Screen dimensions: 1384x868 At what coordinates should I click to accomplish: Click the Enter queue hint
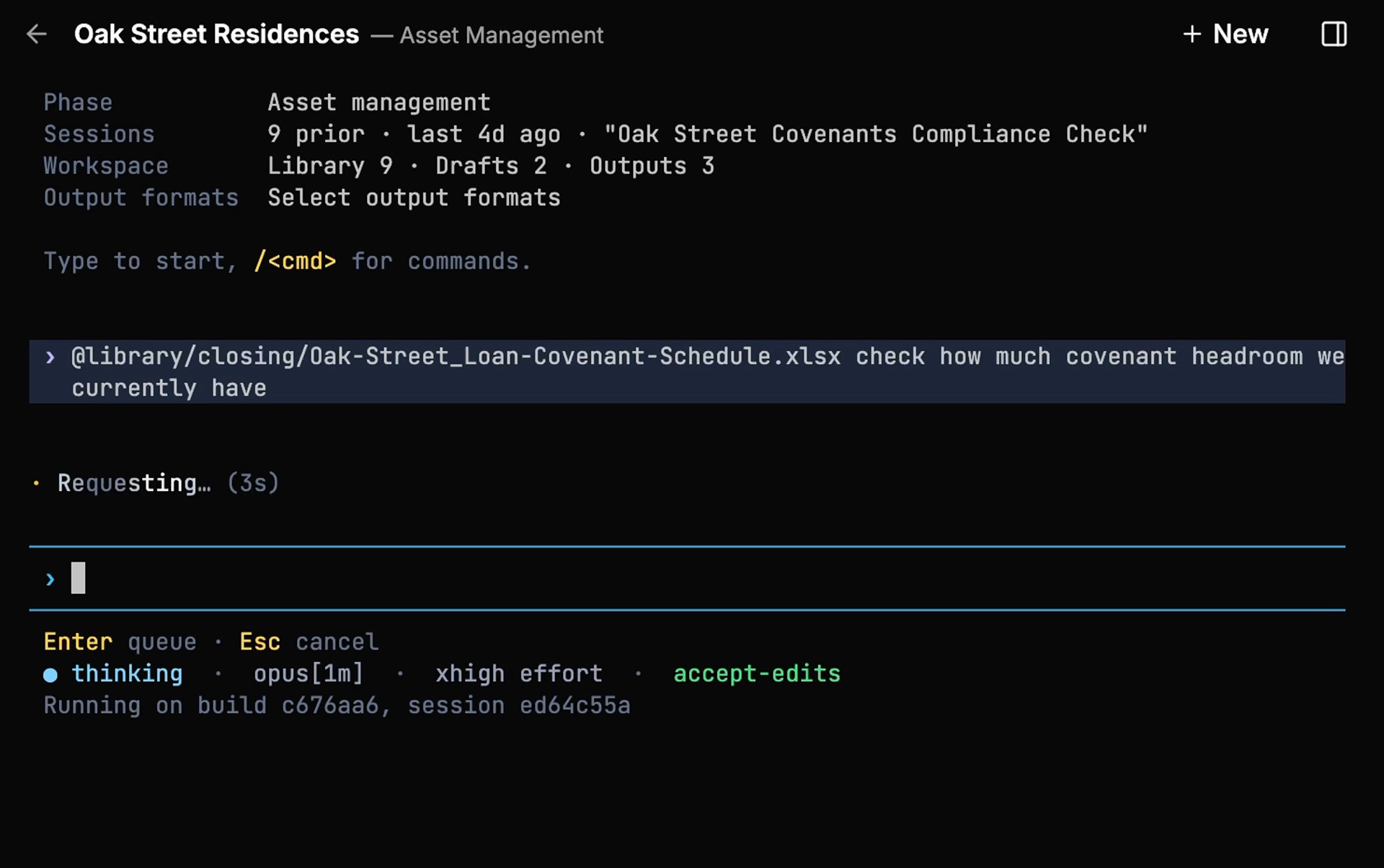click(120, 642)
